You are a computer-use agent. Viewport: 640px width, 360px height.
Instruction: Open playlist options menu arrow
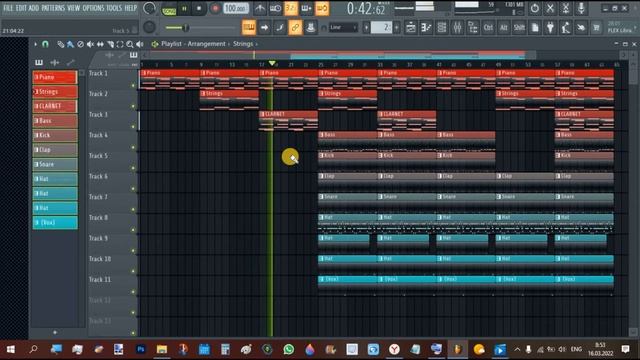pyautogui.click(x=36, y=44)
